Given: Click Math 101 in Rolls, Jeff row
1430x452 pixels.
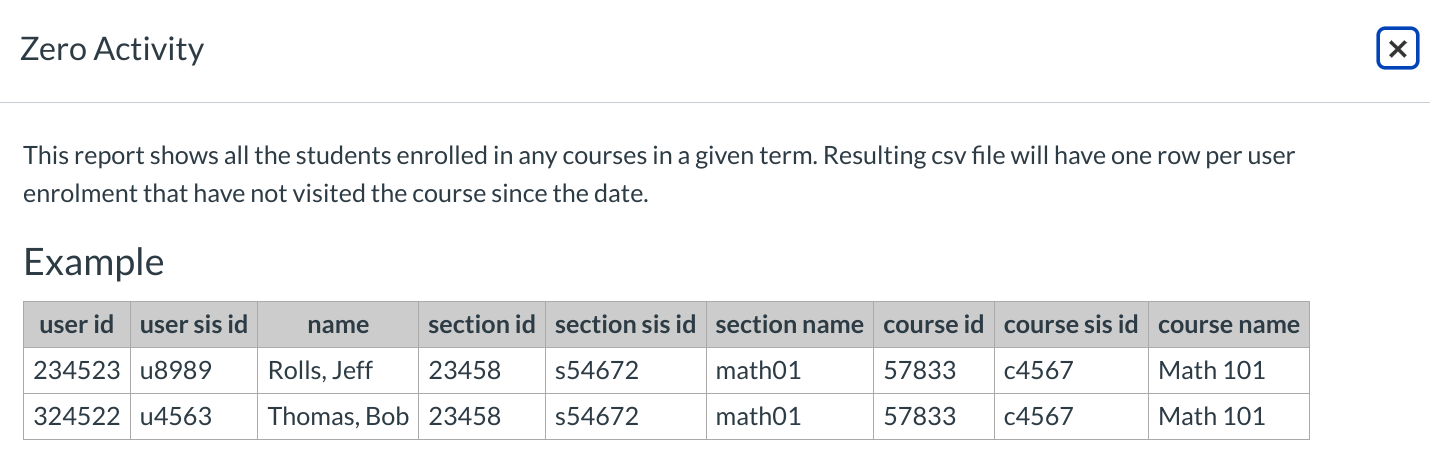Looking at the screenshot, I should click(1211, 371).
